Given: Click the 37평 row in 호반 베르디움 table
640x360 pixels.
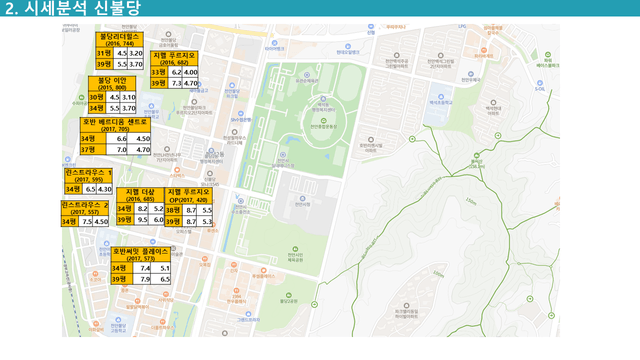Looking at the screenshot, I should [116, 149].
